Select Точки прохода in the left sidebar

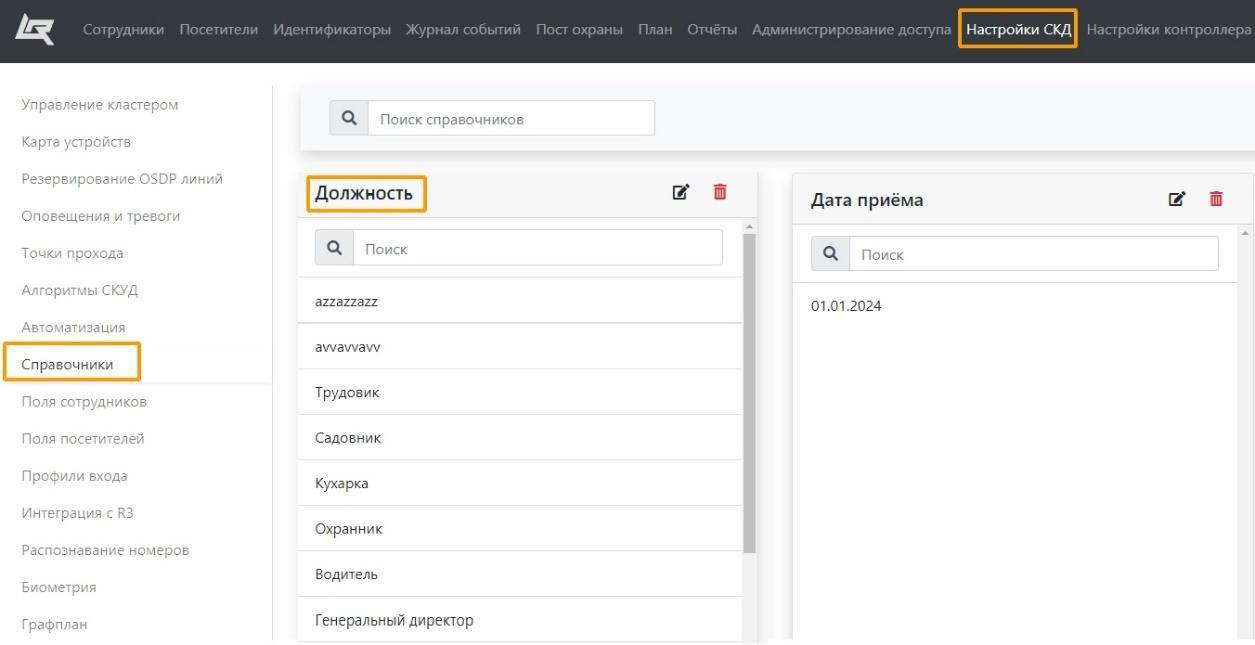[72, 253]
